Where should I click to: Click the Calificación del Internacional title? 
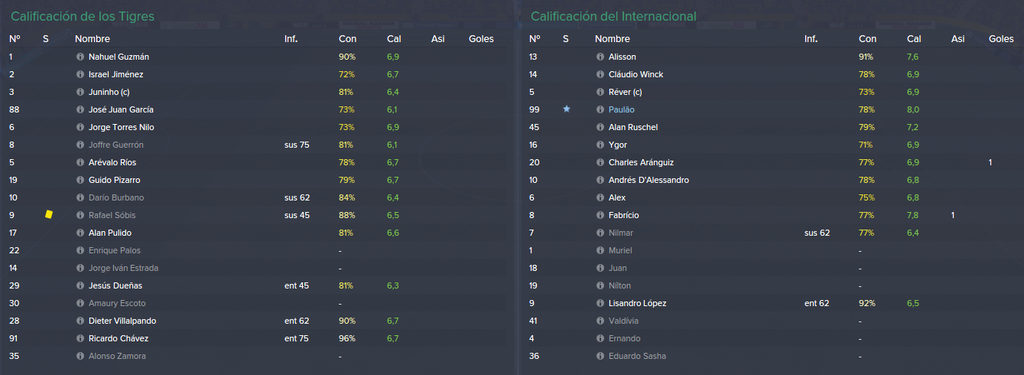click(613, 16)
